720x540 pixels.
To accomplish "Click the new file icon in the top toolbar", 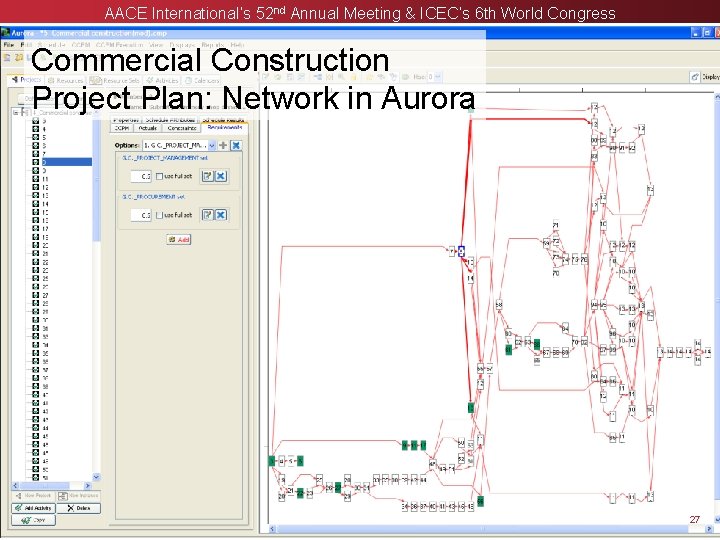I will [x=7, y=58].
